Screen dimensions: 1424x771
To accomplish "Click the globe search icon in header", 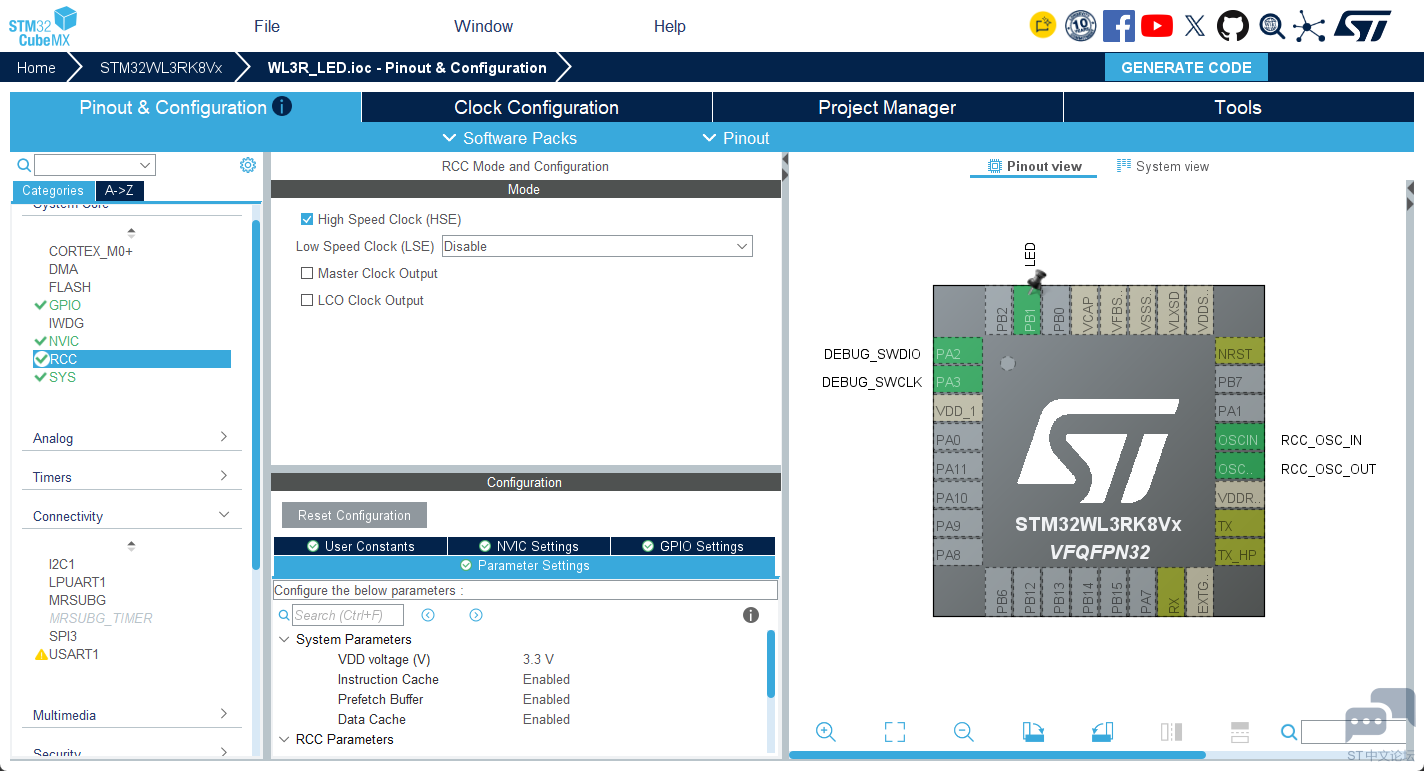I will [1271, 26].
